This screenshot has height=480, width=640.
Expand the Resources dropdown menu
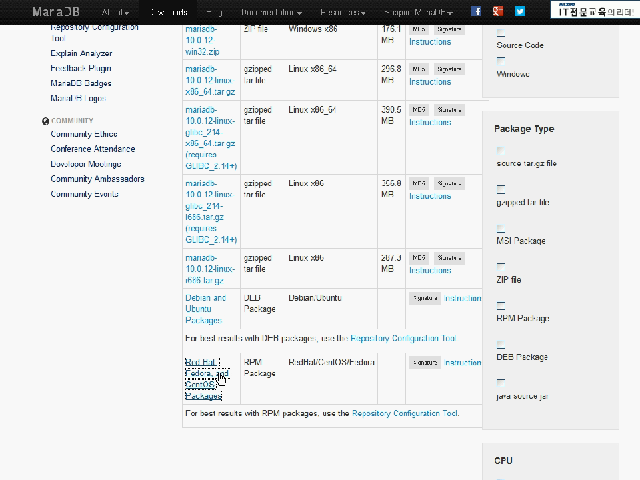click(x=343, y=12)
